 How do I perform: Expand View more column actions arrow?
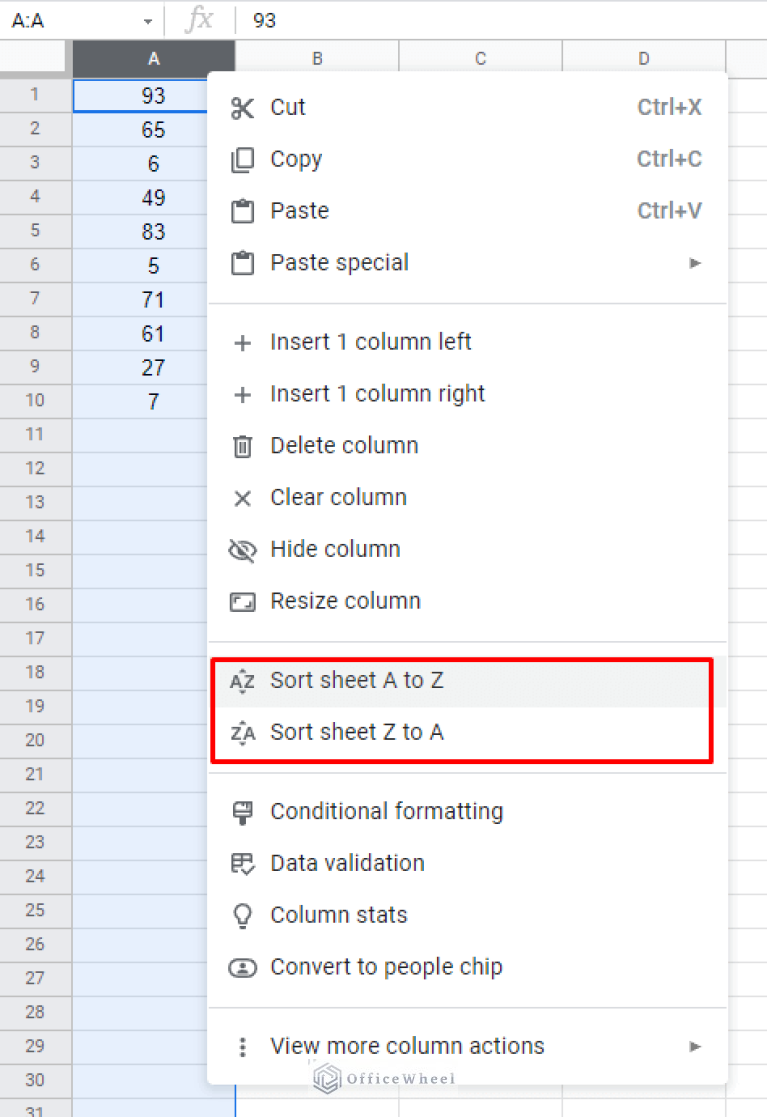[695, 1047]
